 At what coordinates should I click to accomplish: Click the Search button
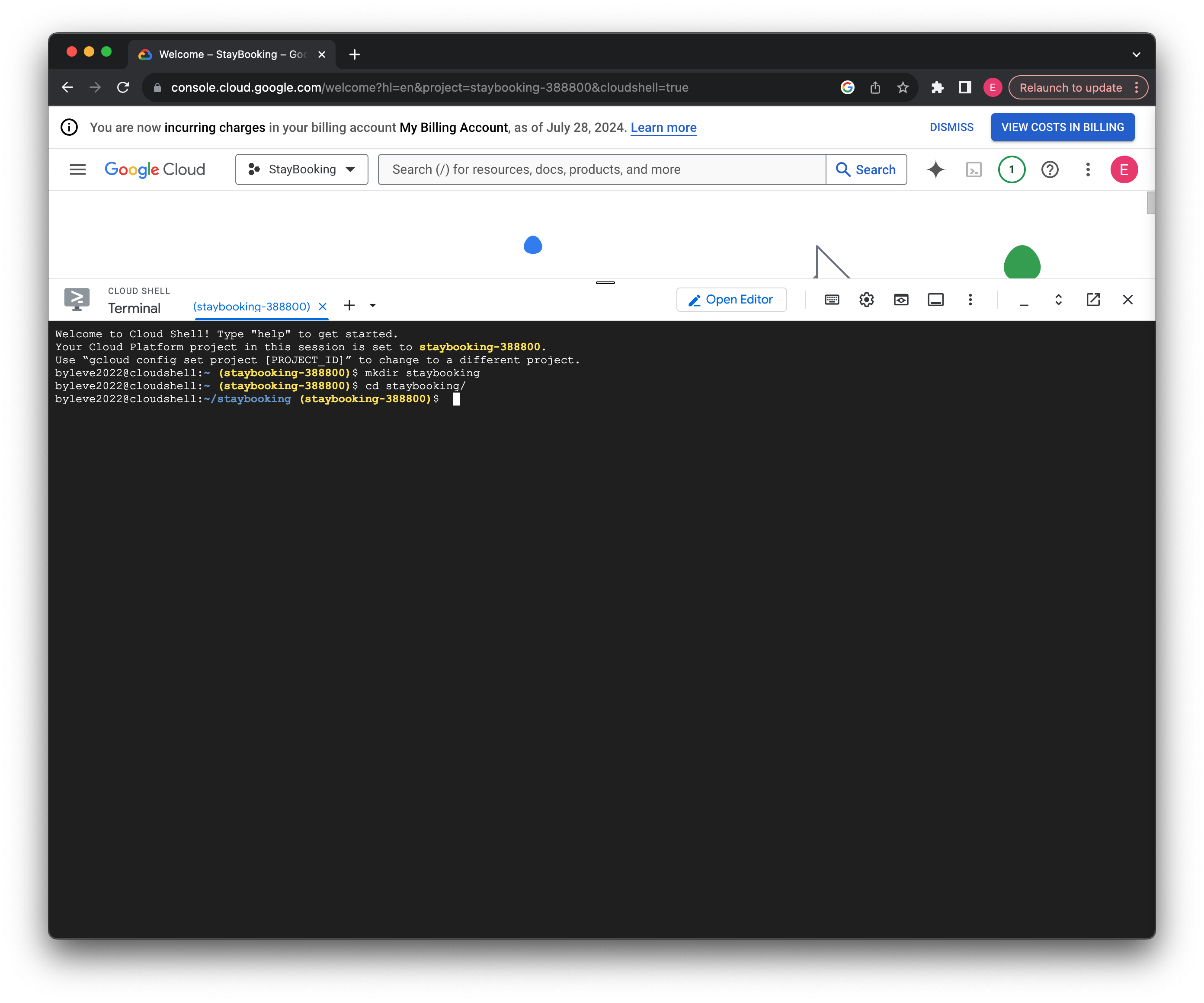(866, 169)
